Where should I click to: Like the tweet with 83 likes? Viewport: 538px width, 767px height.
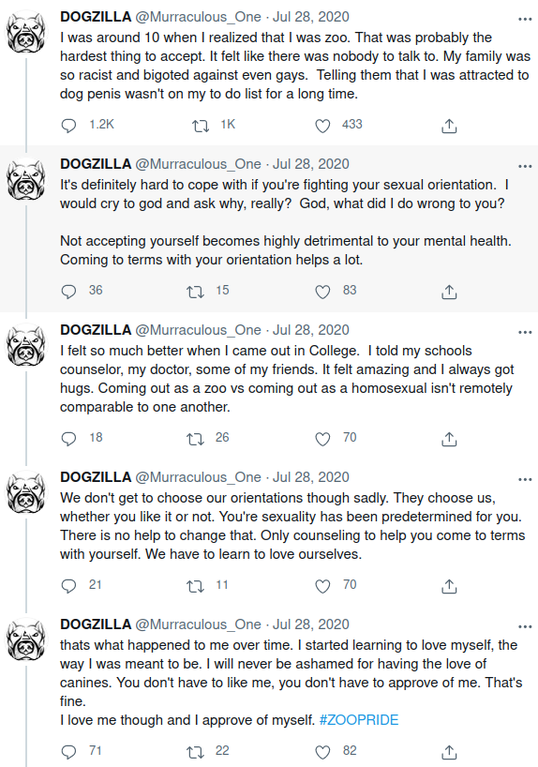[322, 292]
